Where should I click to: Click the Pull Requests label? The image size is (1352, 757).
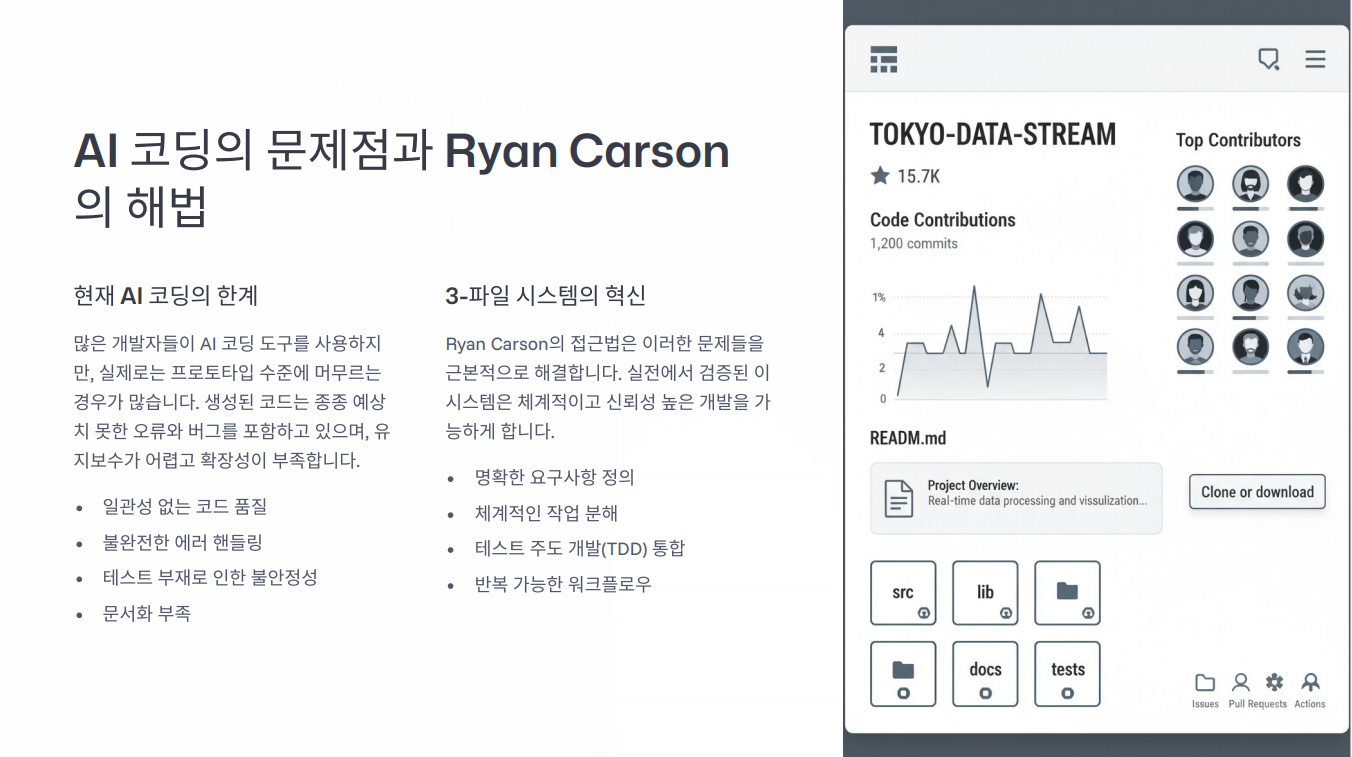coord(1258,704)
